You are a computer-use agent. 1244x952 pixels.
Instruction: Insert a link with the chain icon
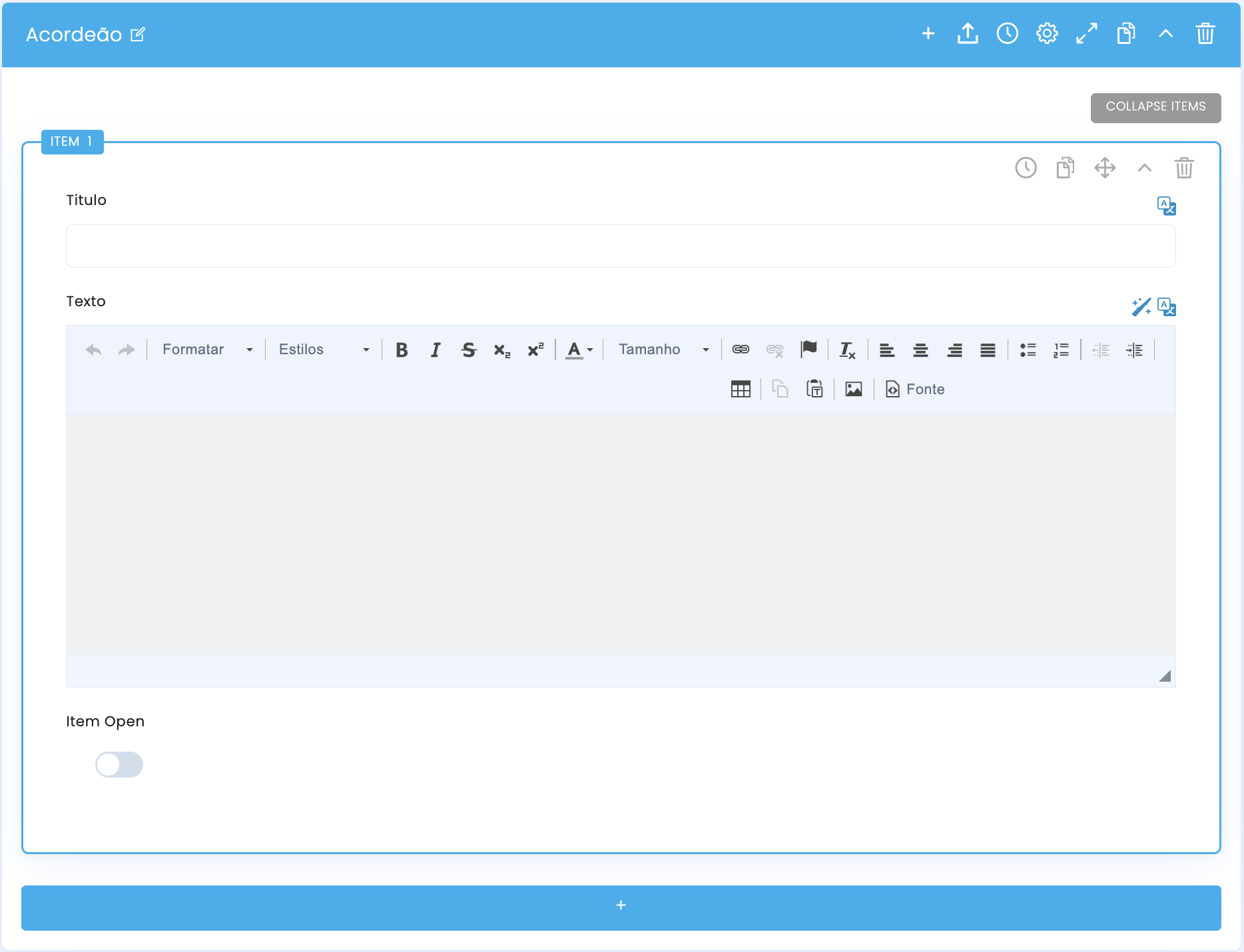(741, 350)
